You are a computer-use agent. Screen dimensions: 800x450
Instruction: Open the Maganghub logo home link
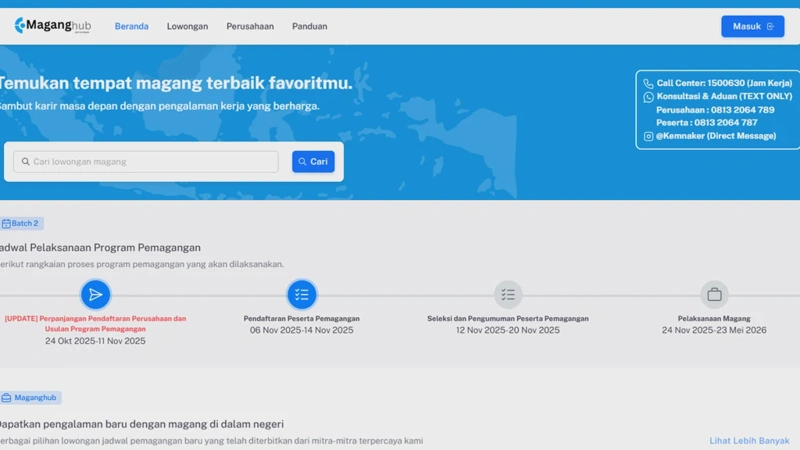pos(53,25)
